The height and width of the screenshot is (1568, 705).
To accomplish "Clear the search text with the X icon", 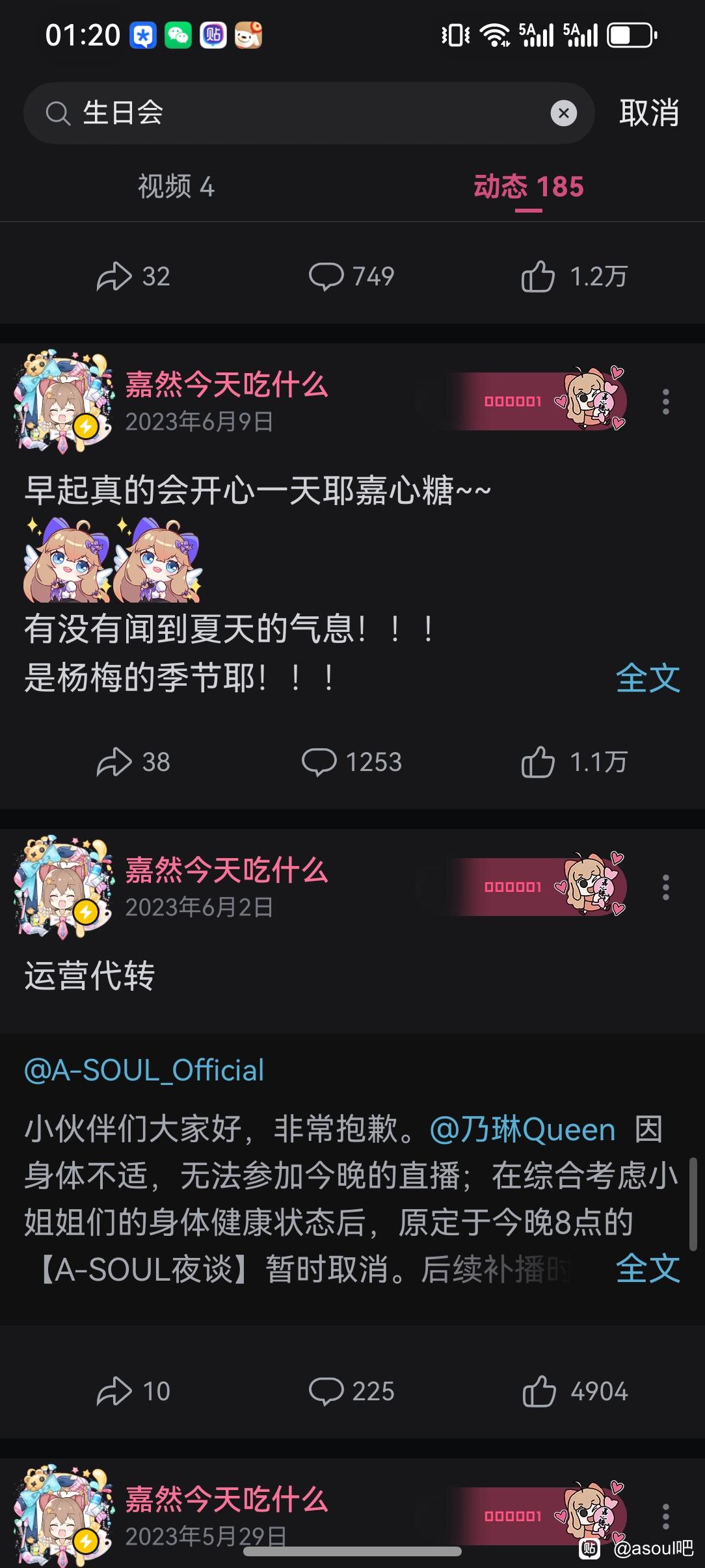I will coord(564,113).
